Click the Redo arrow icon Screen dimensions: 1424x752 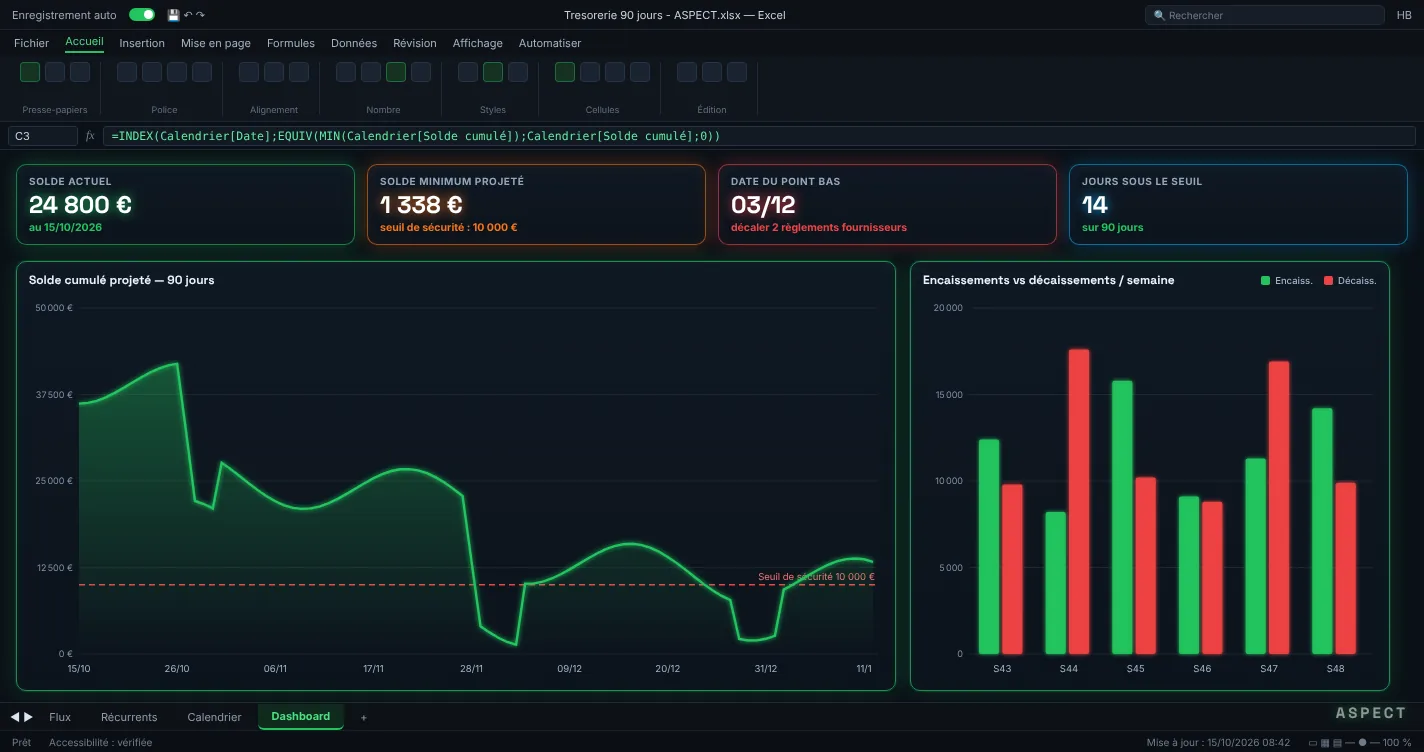point(200,15)
